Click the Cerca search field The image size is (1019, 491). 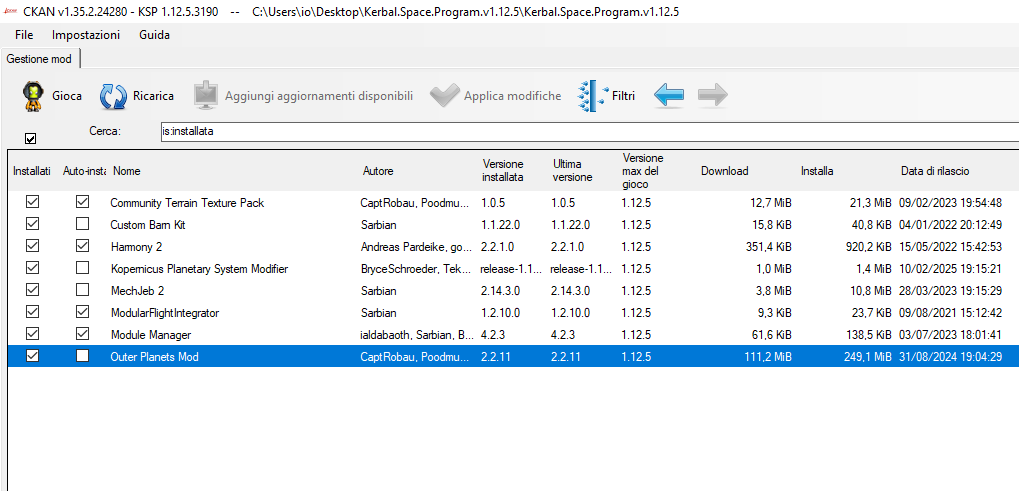point(589,132)
